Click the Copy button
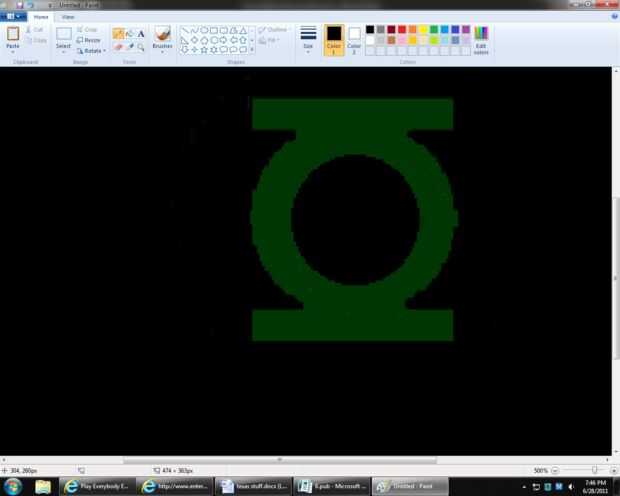The image size is (620, 496). tap(36, 40)
